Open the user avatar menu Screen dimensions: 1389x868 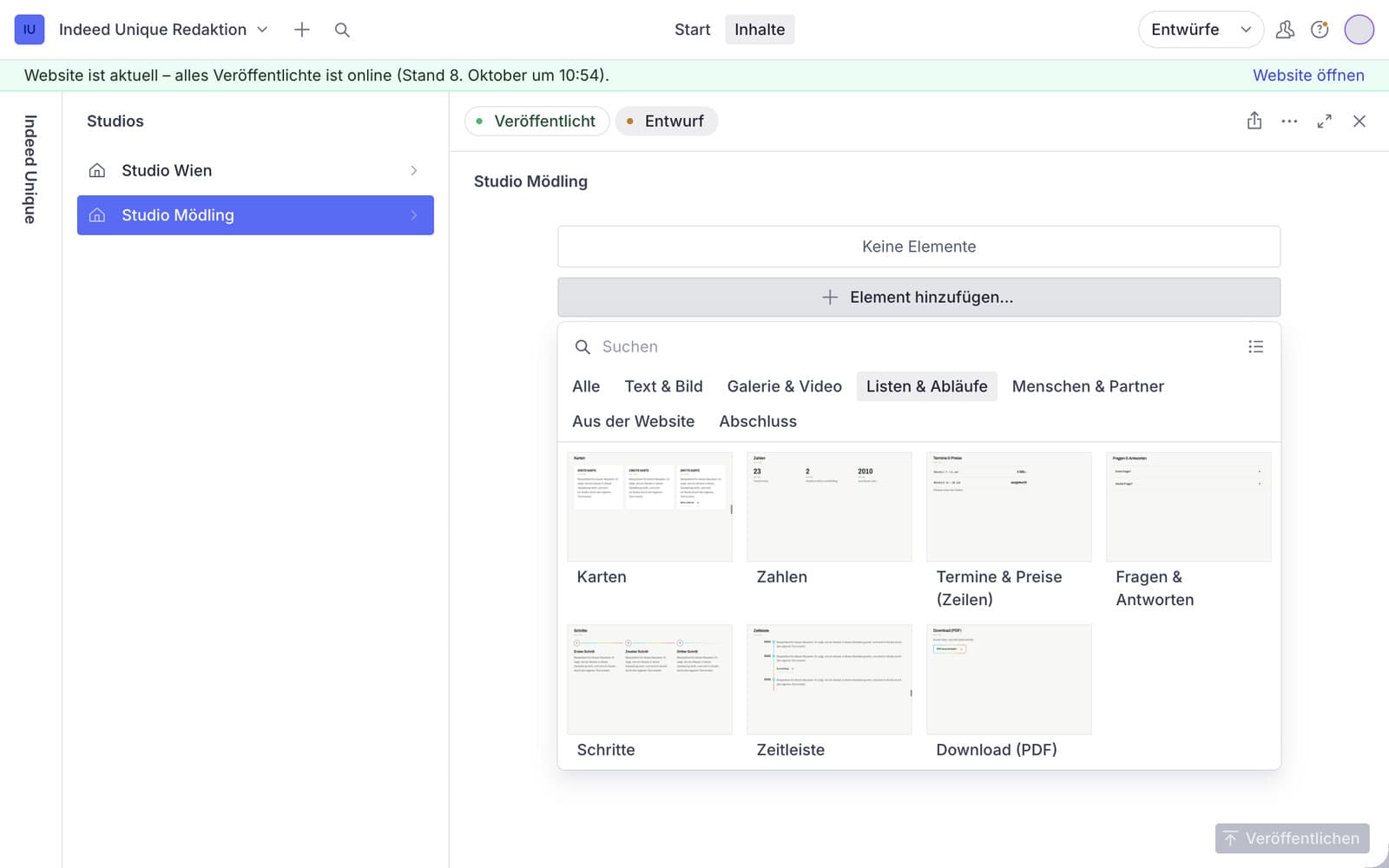pyautogui.click(x=1359, y=30)
